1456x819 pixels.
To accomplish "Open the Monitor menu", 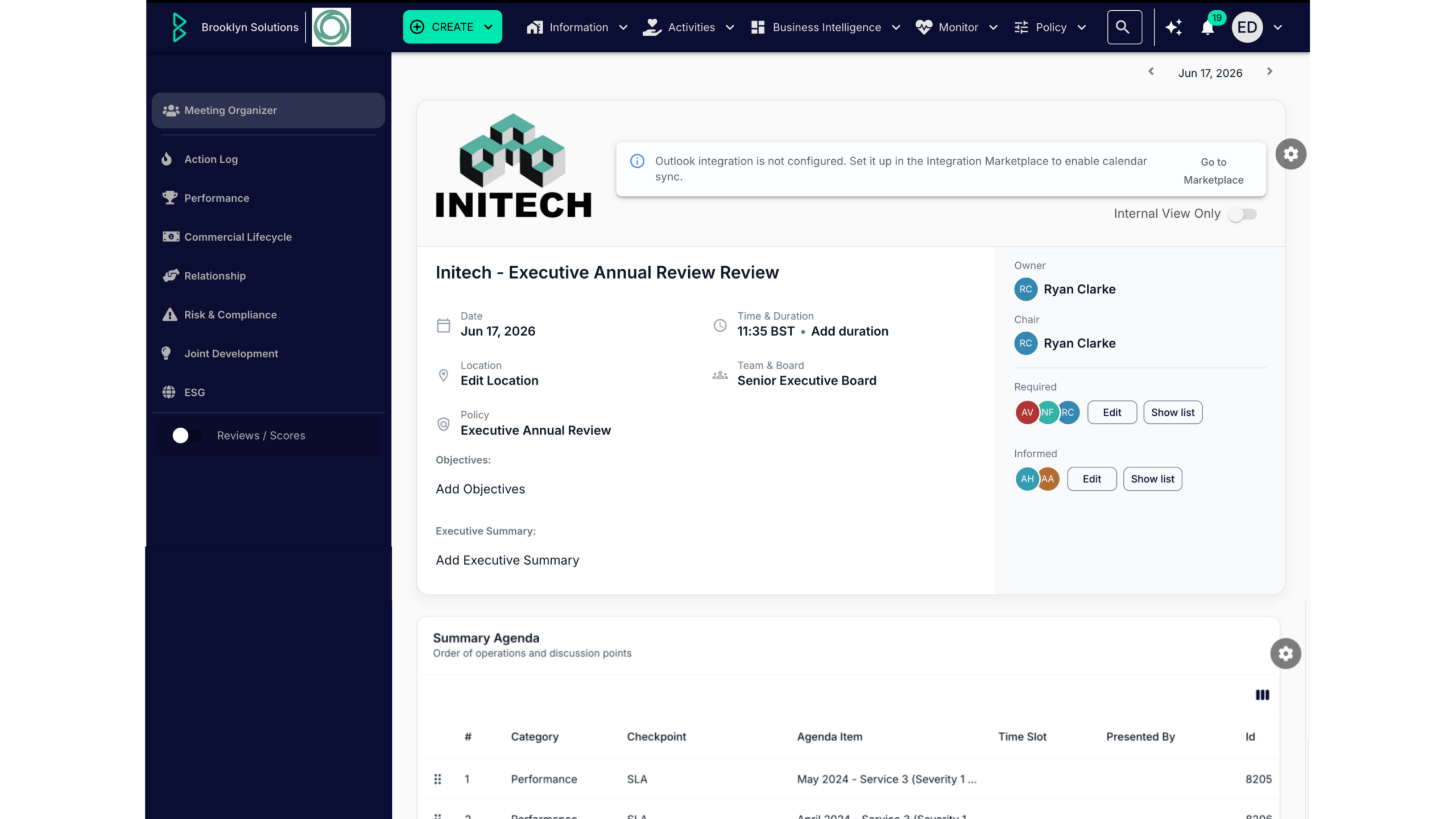I will (956, 27).
